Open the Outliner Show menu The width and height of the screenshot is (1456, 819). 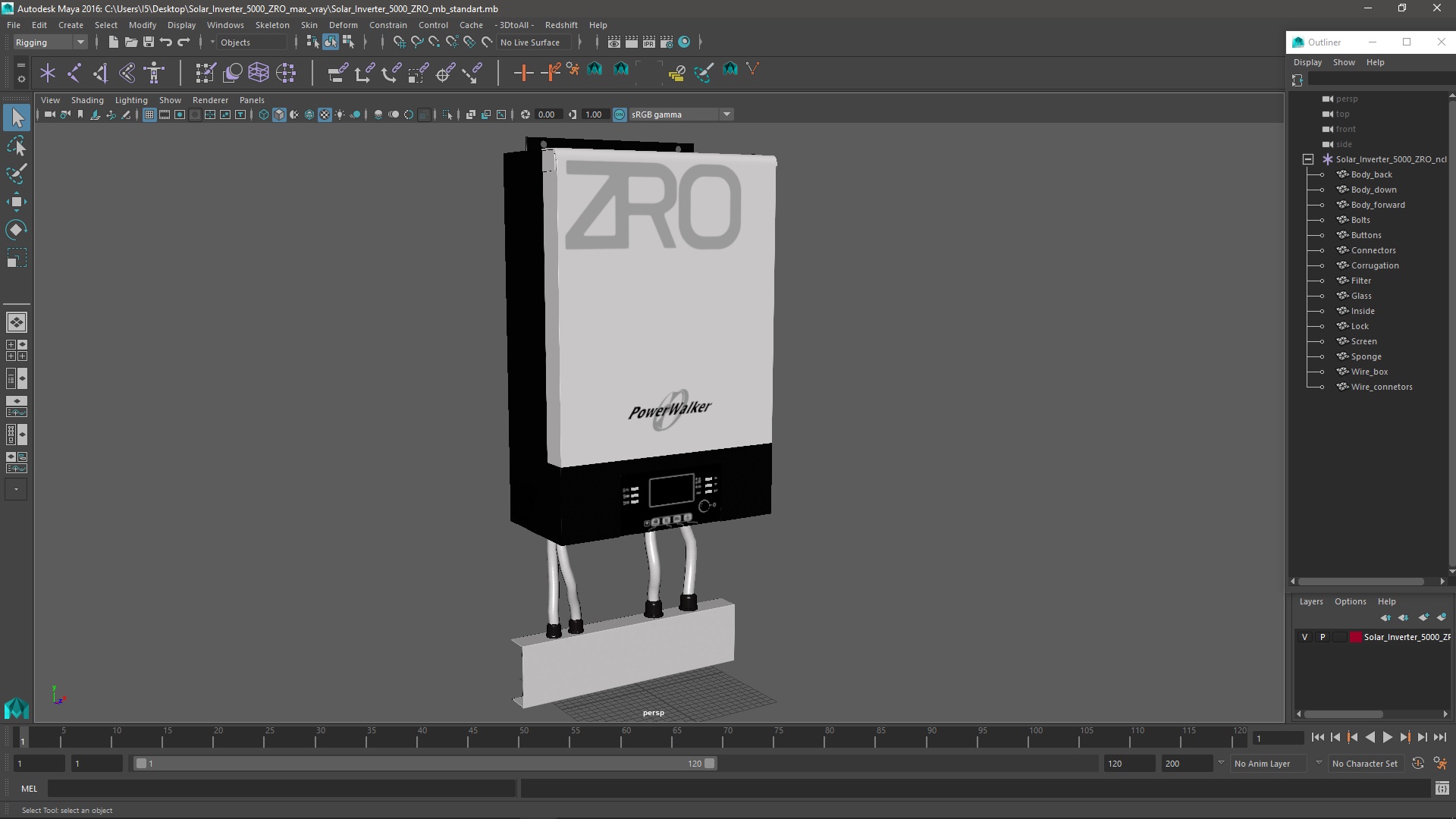coord(1344,62)
